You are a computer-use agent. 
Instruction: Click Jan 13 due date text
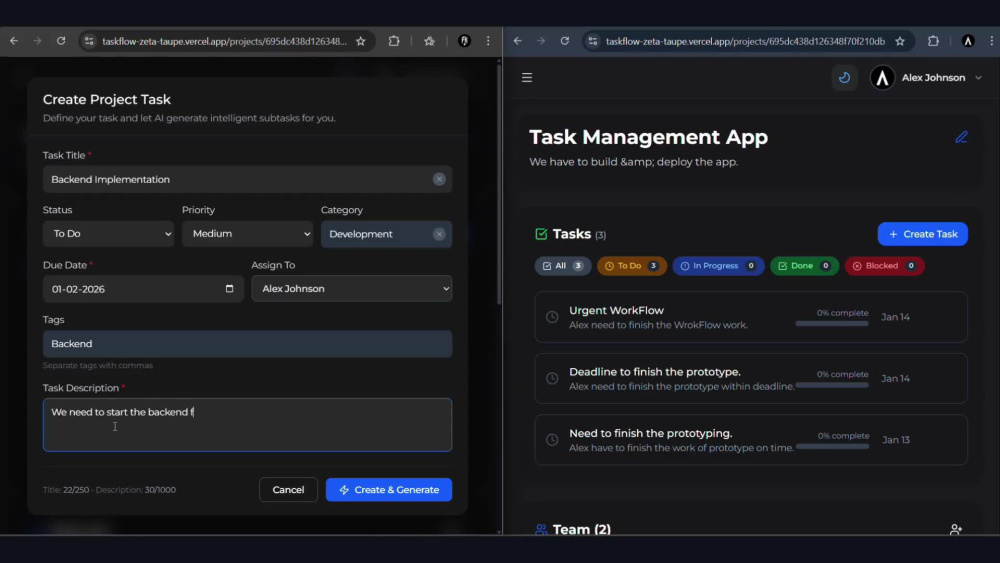point(895,440)
